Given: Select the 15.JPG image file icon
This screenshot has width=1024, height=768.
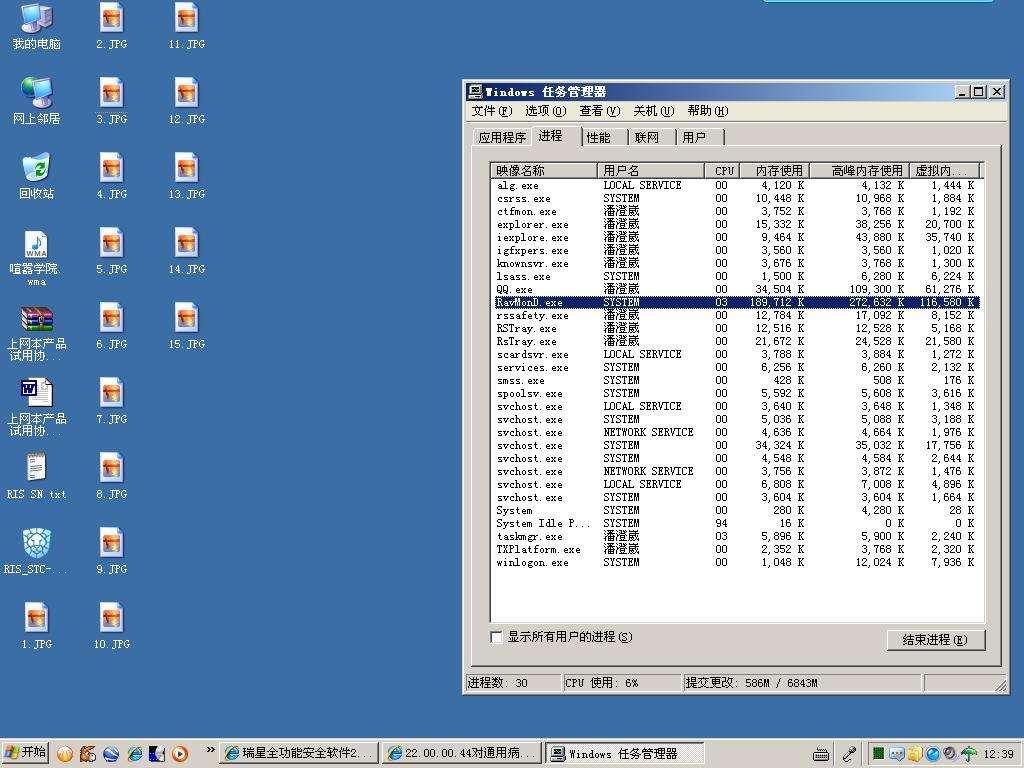Looking at the screenshot, I should point(186,319).
